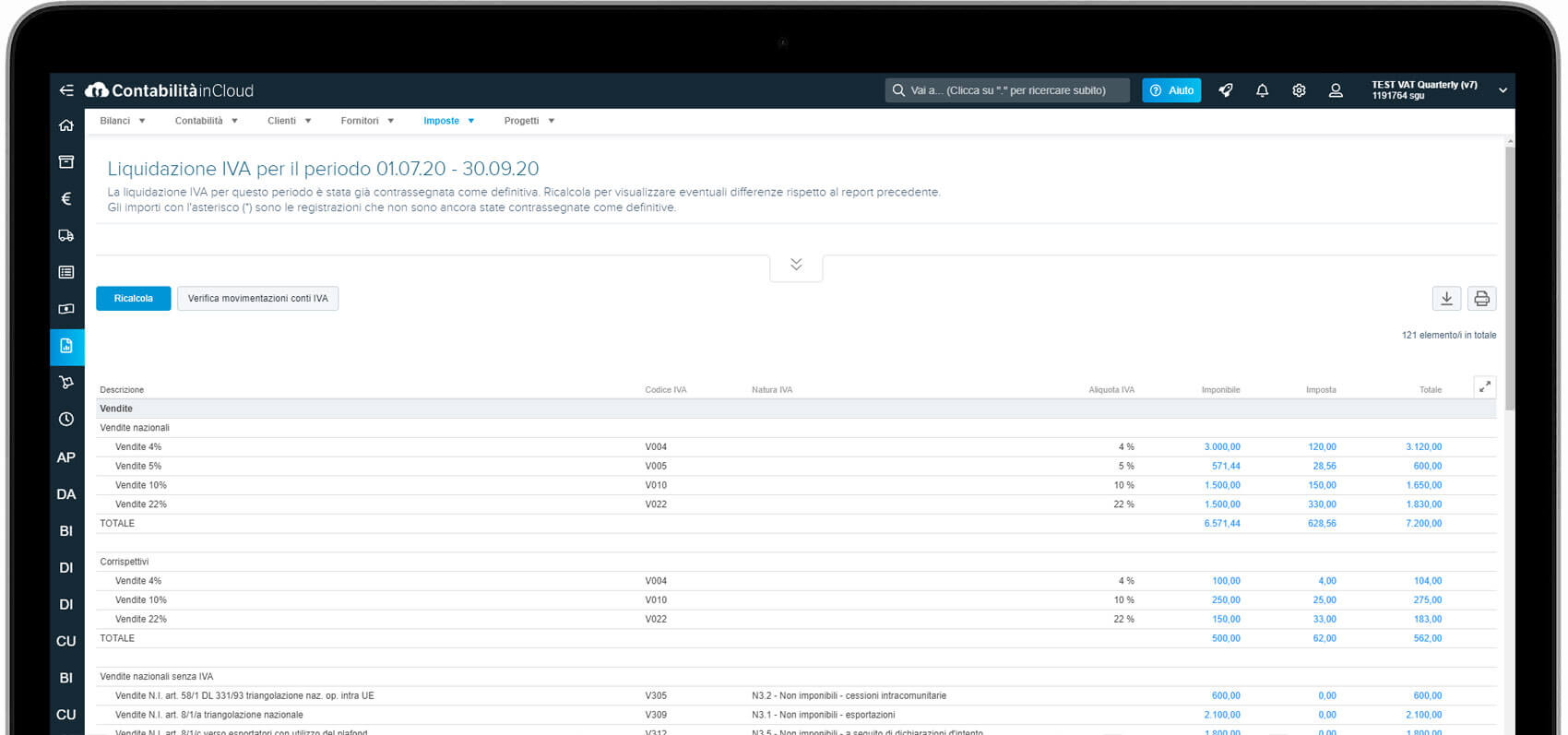Click the vertical scrollbar of the page
Screen dimensions: 1568x735
tap(1509, 277)
